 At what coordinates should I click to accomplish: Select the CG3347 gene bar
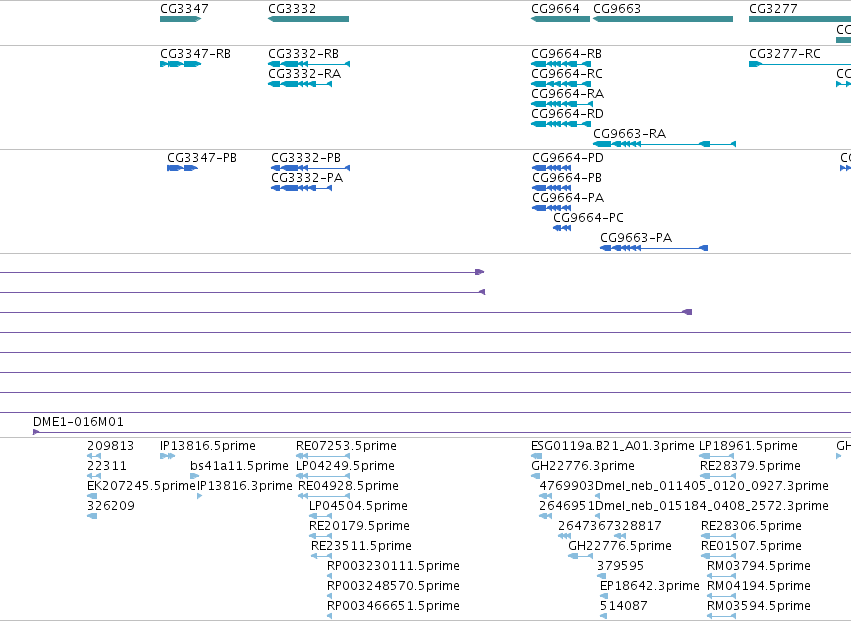(180, 19)
